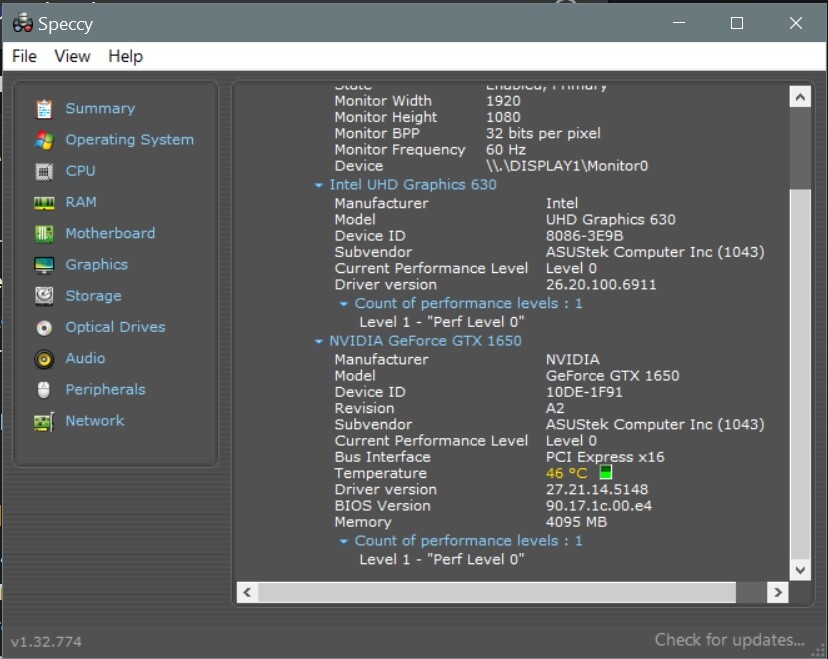Go to the Graphics section label
The width and height of the screenshot is (828, 659).
point(97,265)
